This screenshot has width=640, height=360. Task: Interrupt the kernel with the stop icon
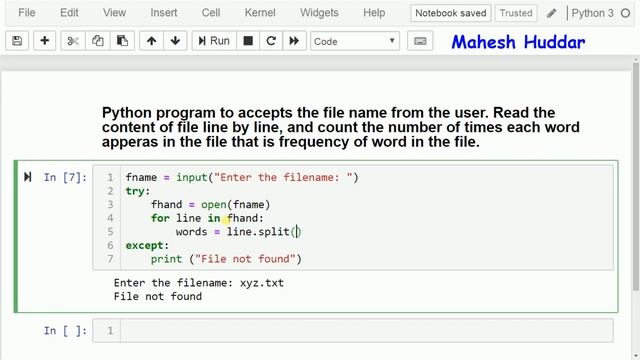[248, 41]
